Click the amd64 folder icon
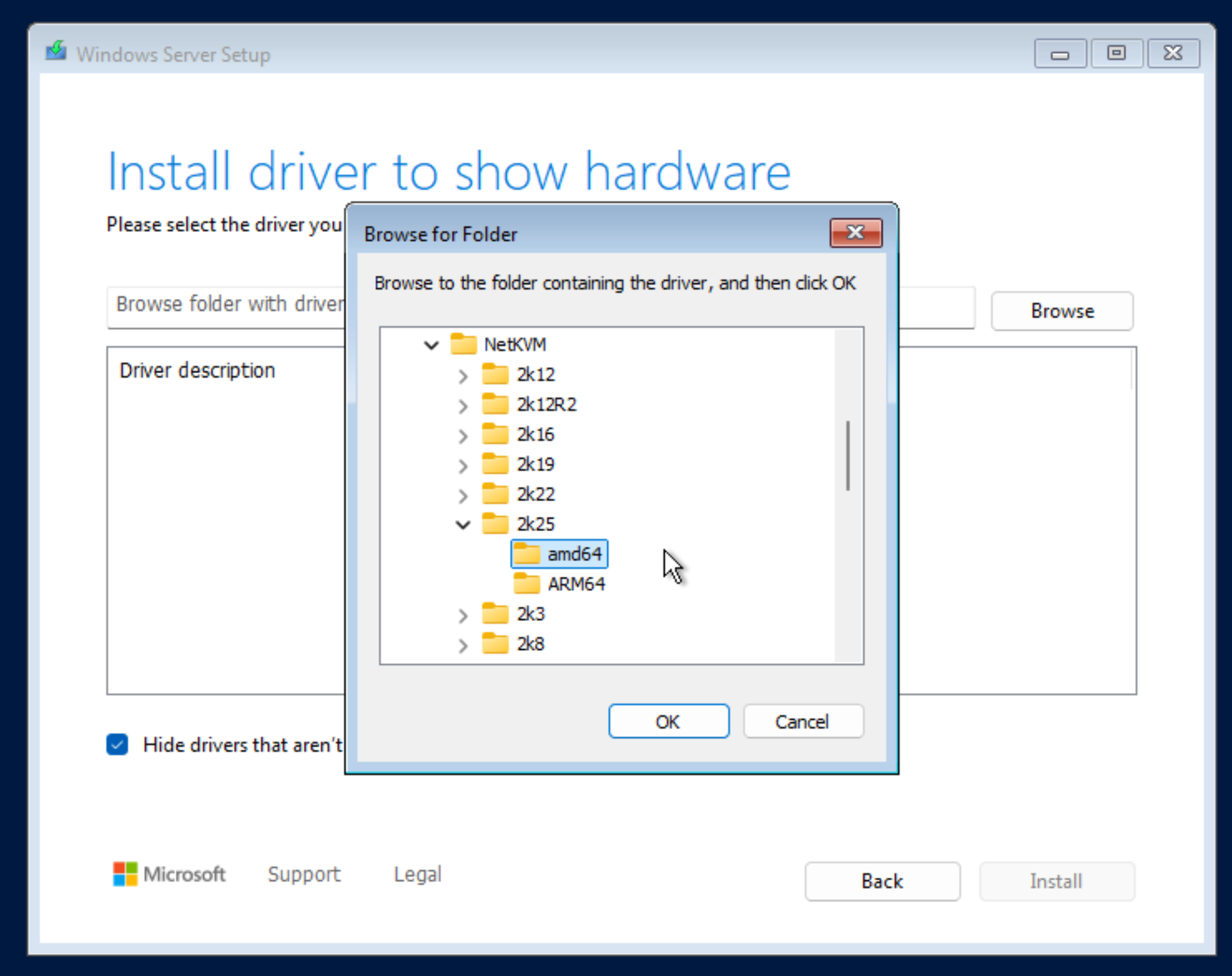The width and height of the screenshot is (1232, 976). coord(526,553)
